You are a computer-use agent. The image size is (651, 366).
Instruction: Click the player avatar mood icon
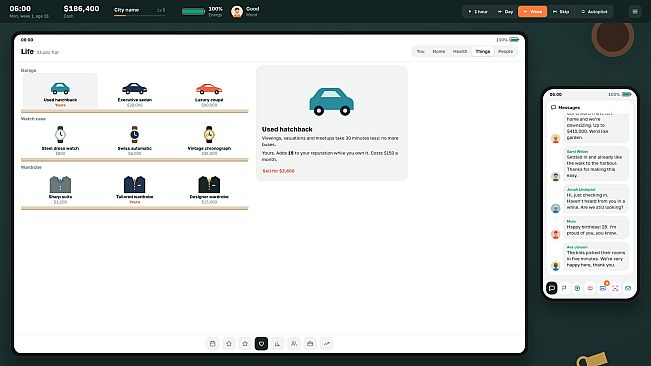[237, 12]
